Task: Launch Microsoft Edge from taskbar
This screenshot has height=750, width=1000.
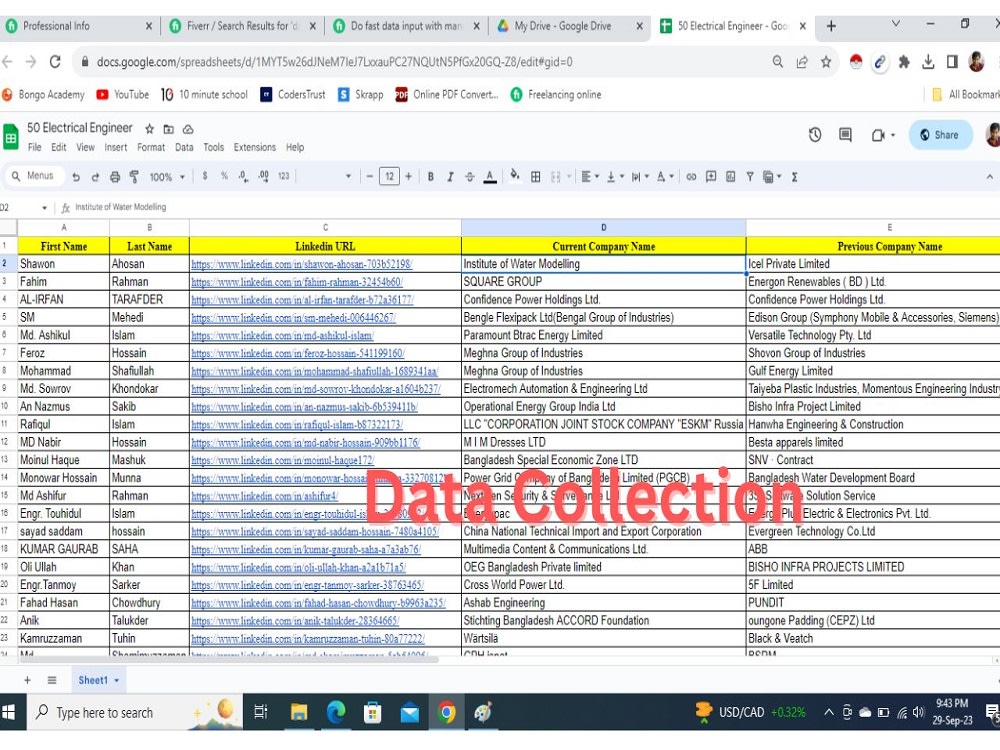Action: [336, 712]
